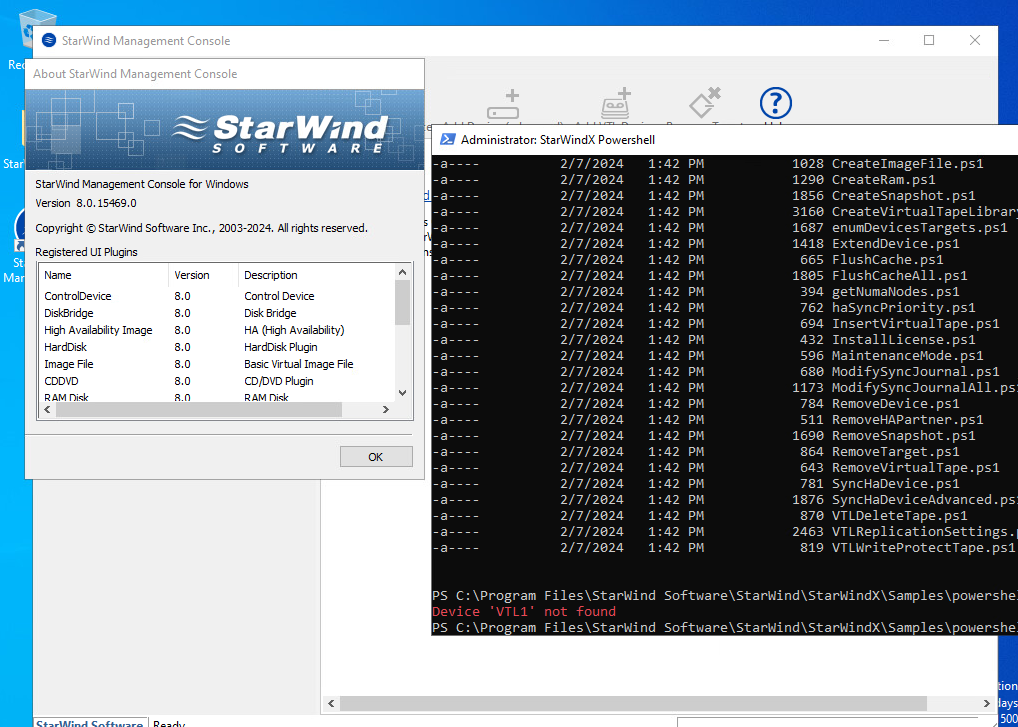The height and width of the screenshot is (727, 1018).
Task: Select the Image File plugin row
Action: pyautogui.click(x=216, y=364)
